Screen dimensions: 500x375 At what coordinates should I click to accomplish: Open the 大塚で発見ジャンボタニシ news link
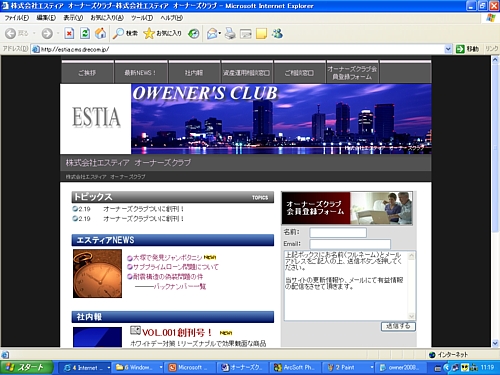pos(168,258)
